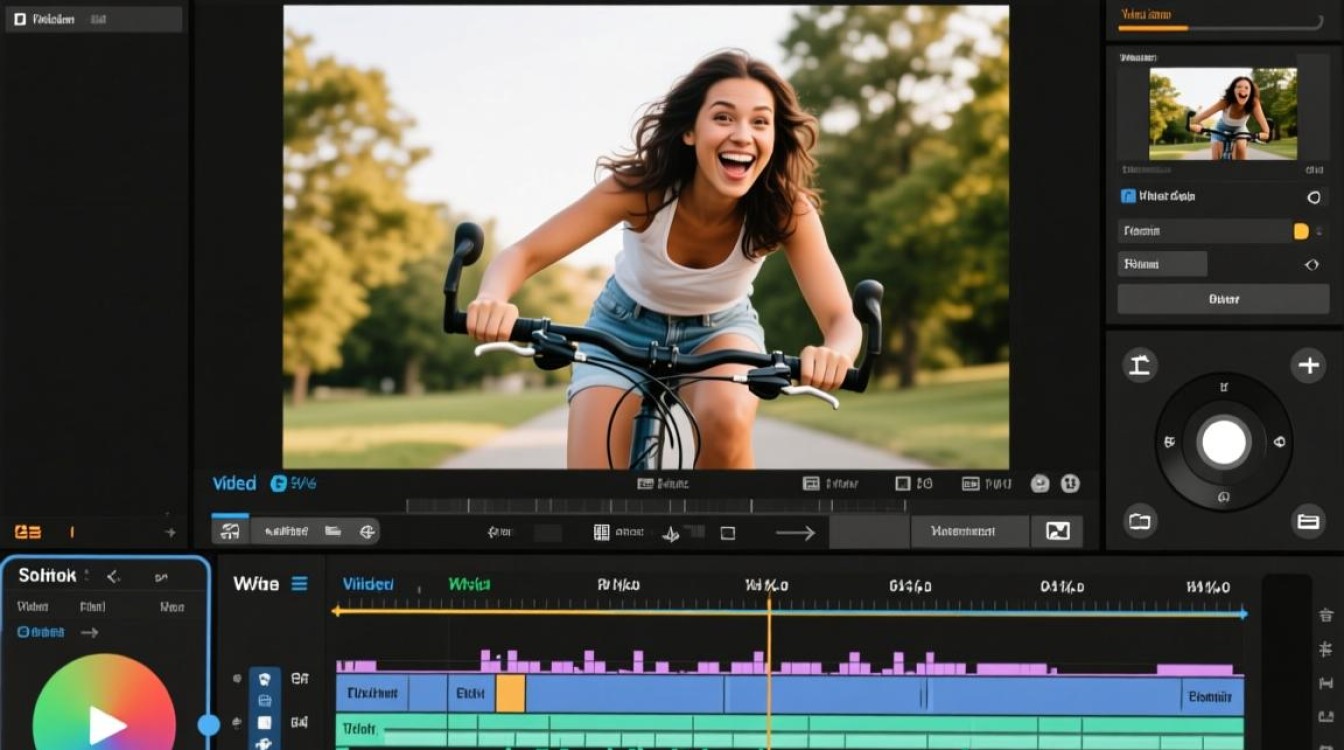
Task: Toggle the gray dot left of the blue track header
Action: [237, 678]
